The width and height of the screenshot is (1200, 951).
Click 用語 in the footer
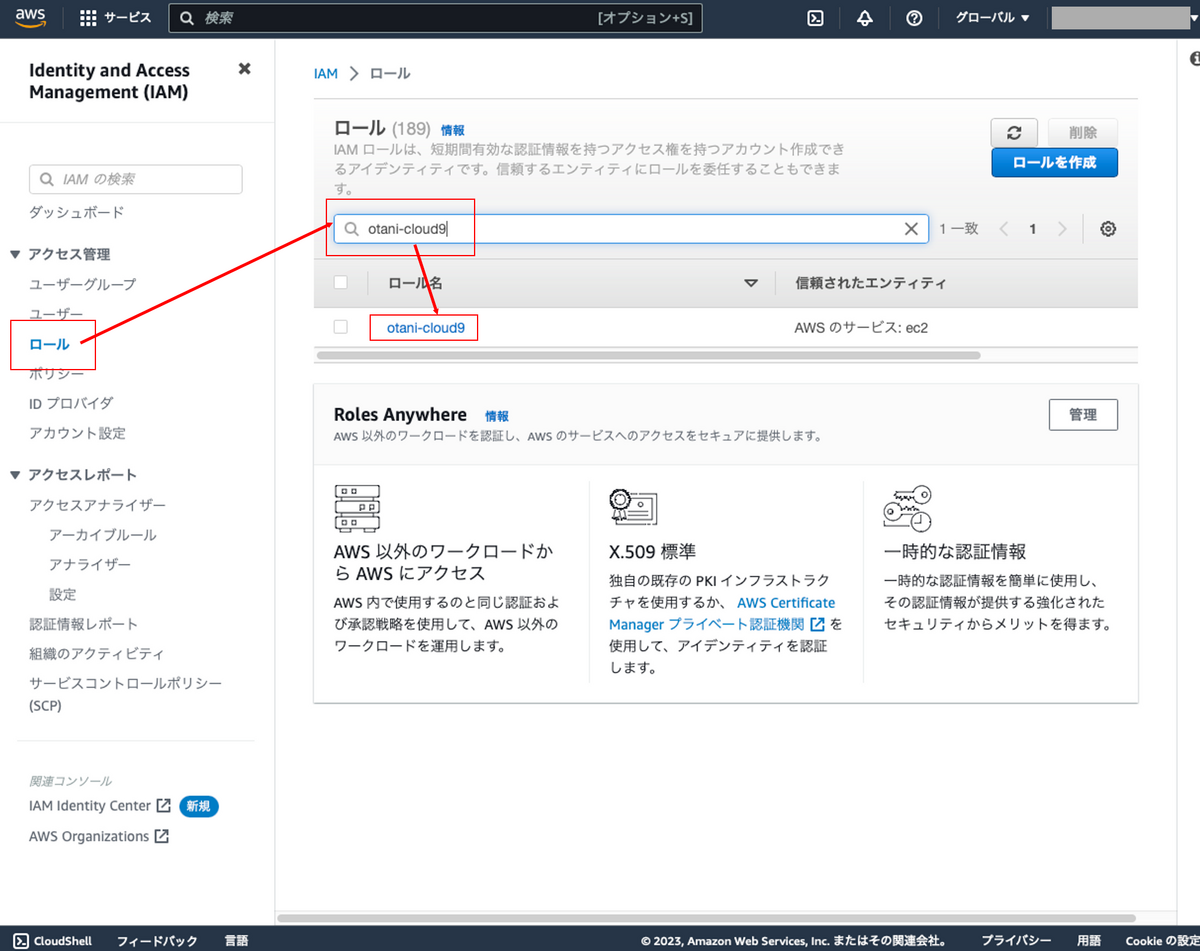(1089, 941)
